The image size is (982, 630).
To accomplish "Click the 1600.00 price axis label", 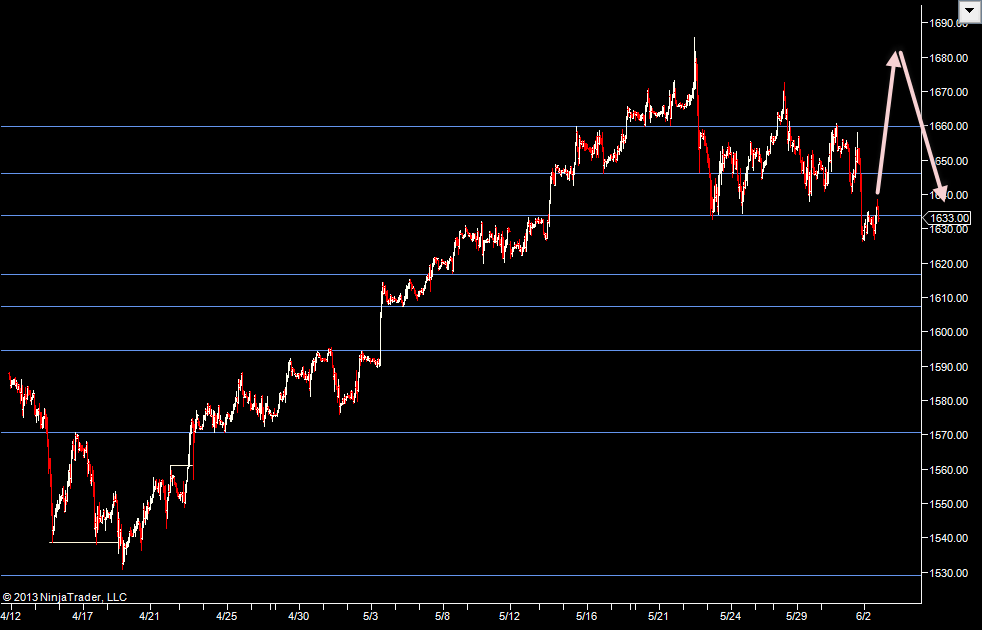I will pos(948,332).
